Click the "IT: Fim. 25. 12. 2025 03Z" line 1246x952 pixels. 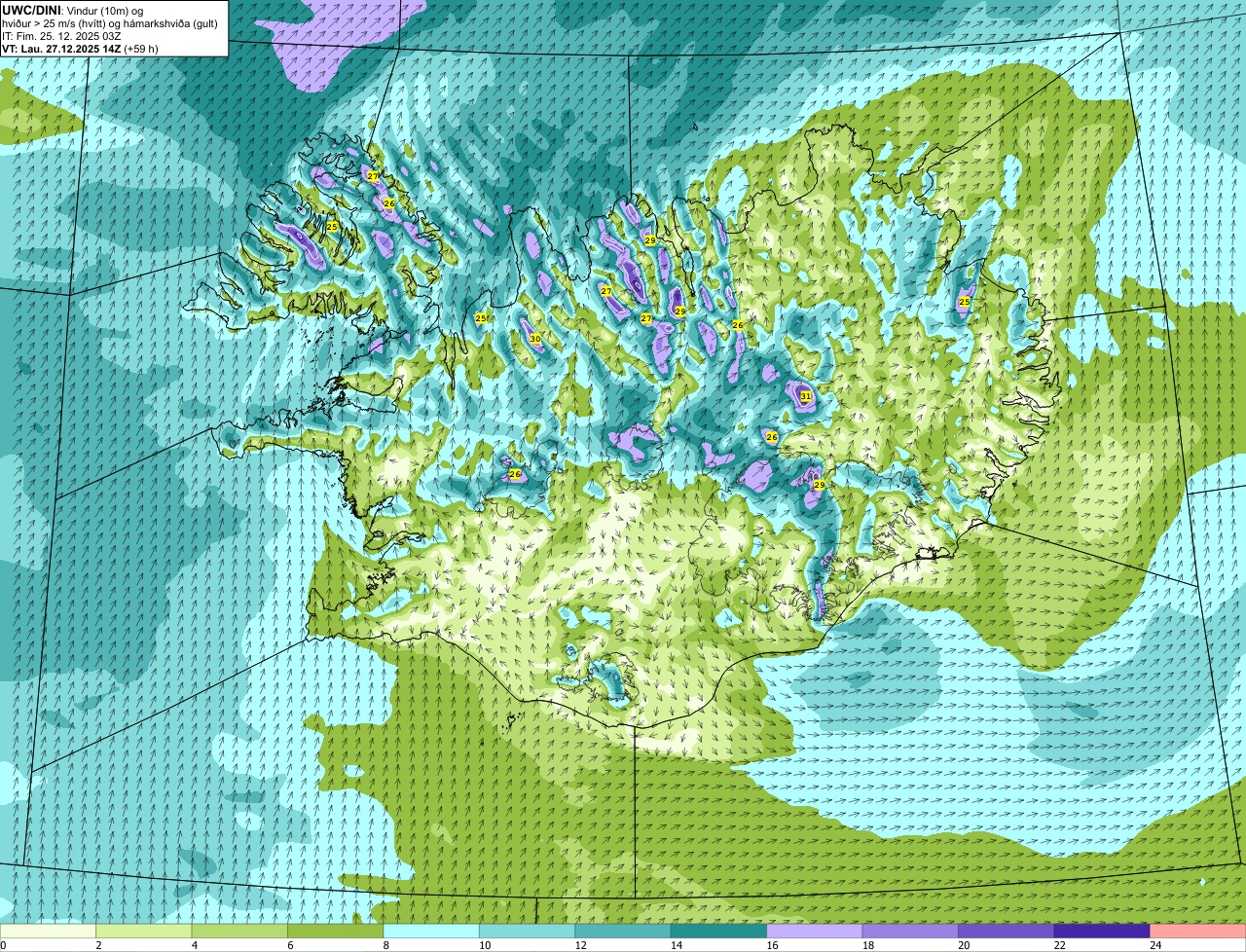(x=61, y=35)
